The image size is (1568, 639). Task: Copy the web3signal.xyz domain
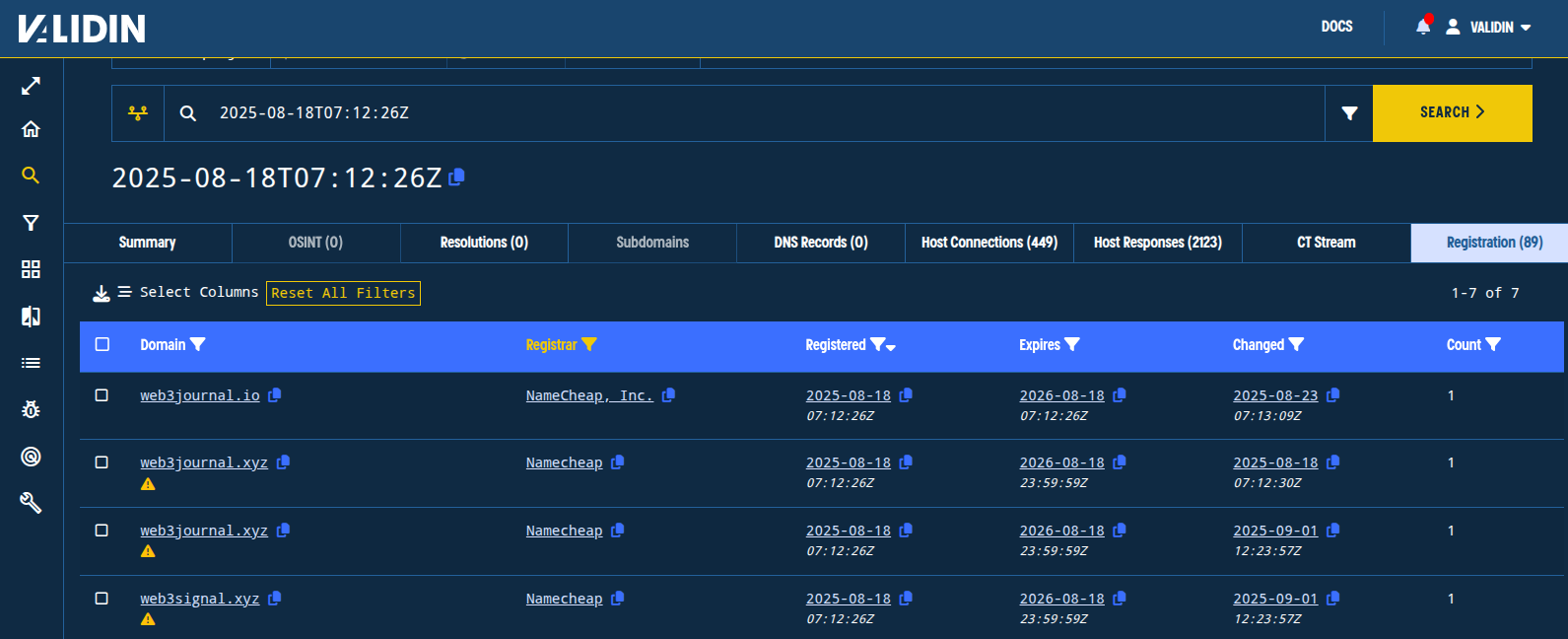coord(275,599)
